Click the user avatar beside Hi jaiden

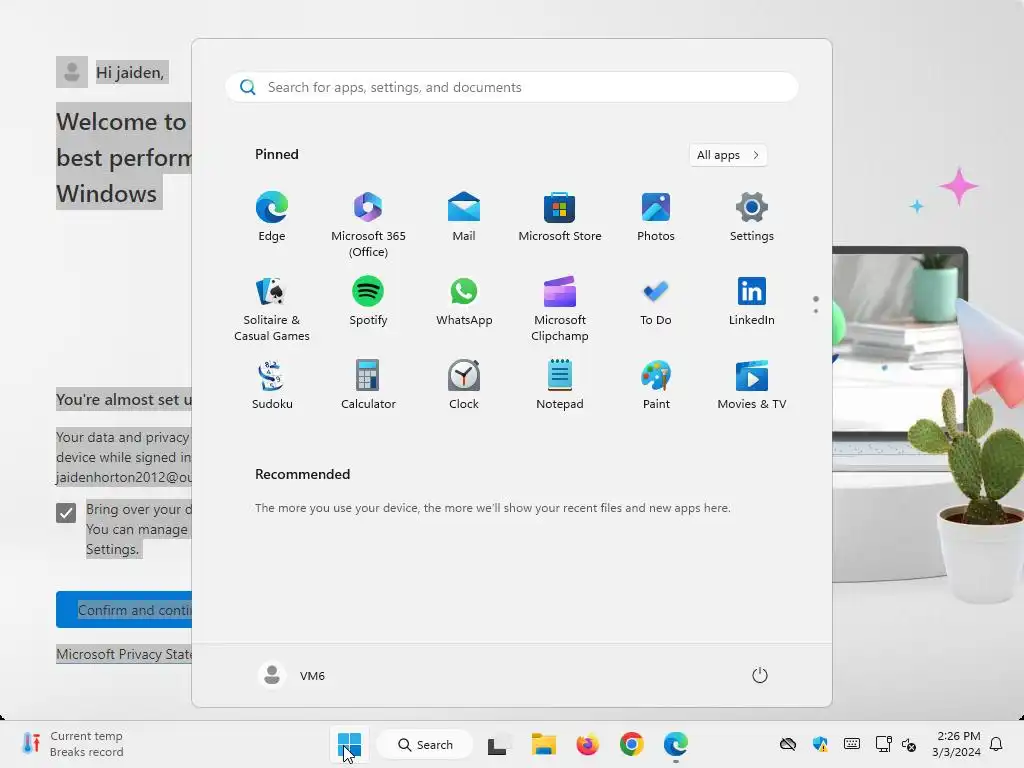tap(72, 72)
